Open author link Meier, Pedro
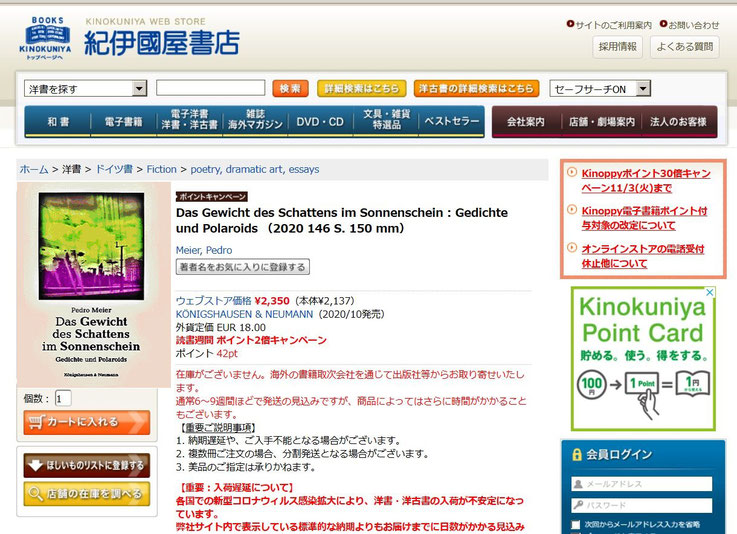The image size is (737, 534). (204, 250)
